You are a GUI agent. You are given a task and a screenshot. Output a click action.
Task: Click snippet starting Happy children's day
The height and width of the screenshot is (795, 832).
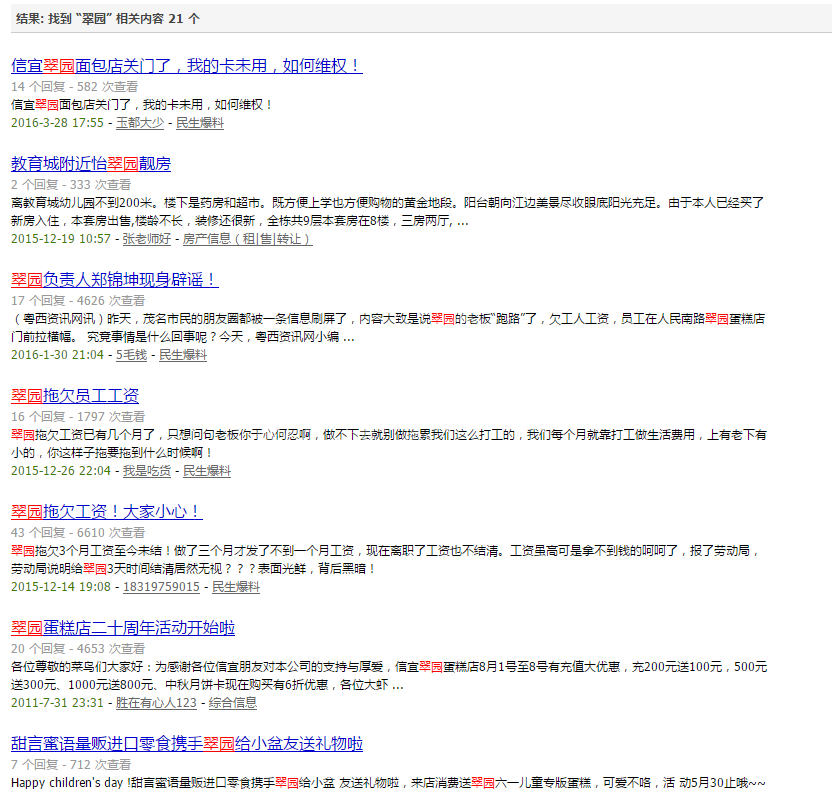tap(388, 783)
